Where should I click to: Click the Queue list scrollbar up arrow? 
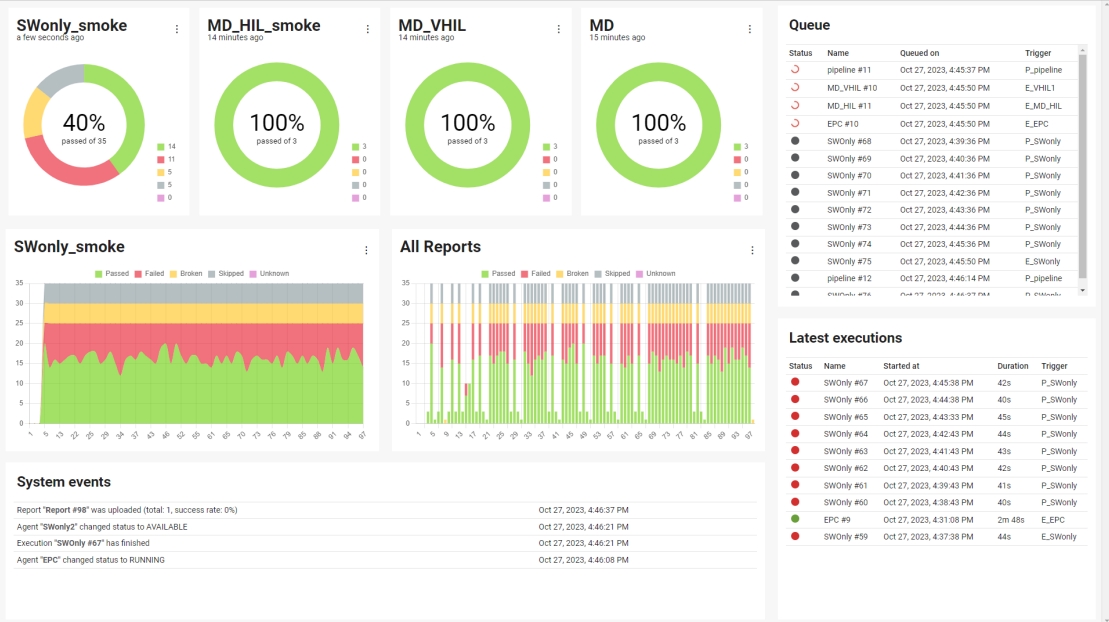1082,50
